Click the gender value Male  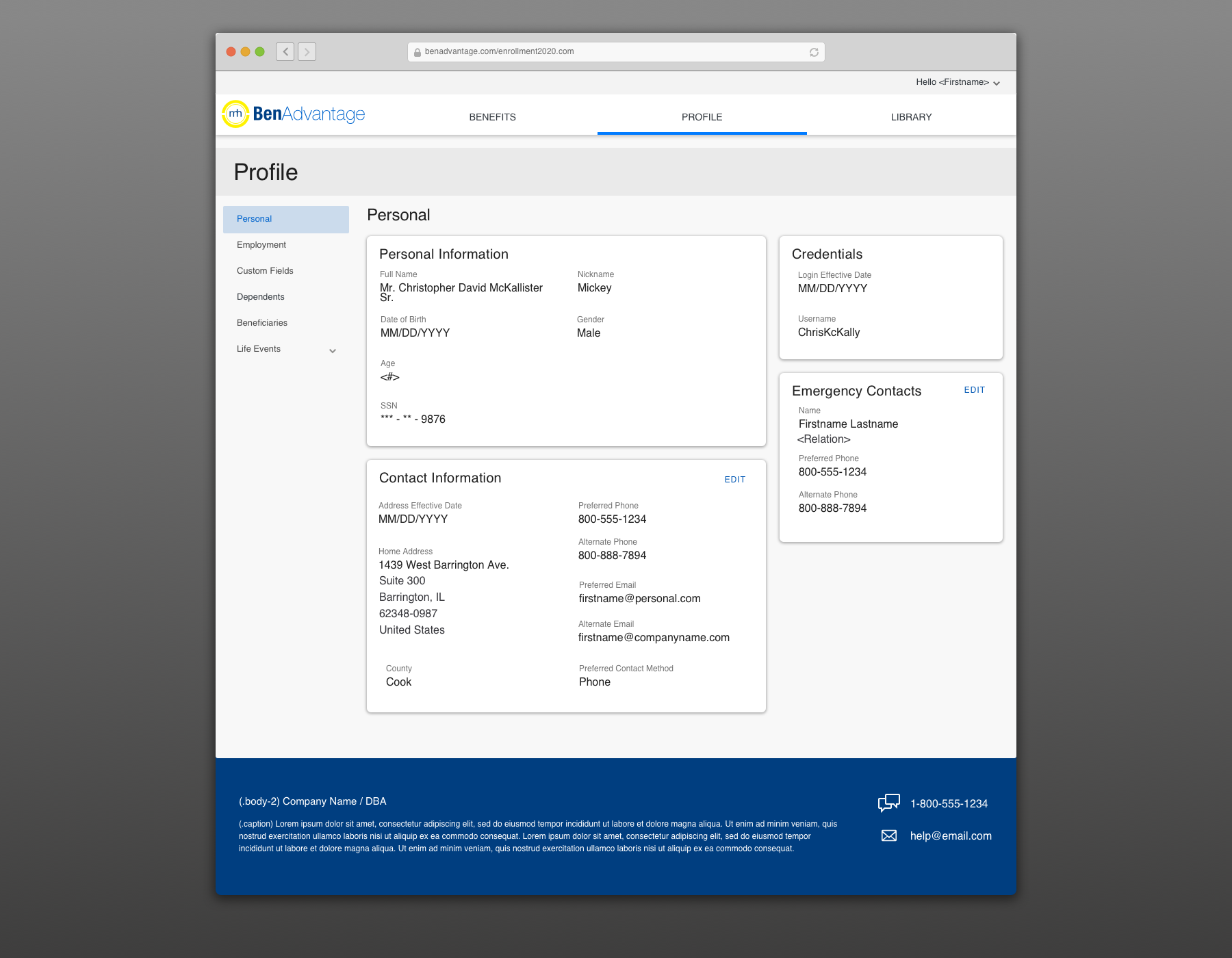click(x=589, y=333)
